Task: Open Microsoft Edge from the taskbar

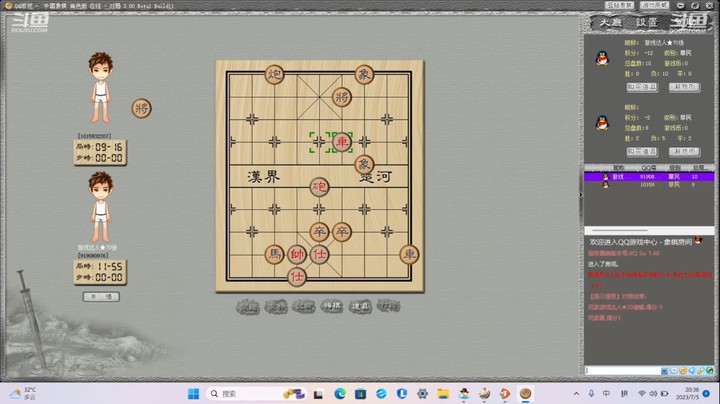Action: pos(340,393)
